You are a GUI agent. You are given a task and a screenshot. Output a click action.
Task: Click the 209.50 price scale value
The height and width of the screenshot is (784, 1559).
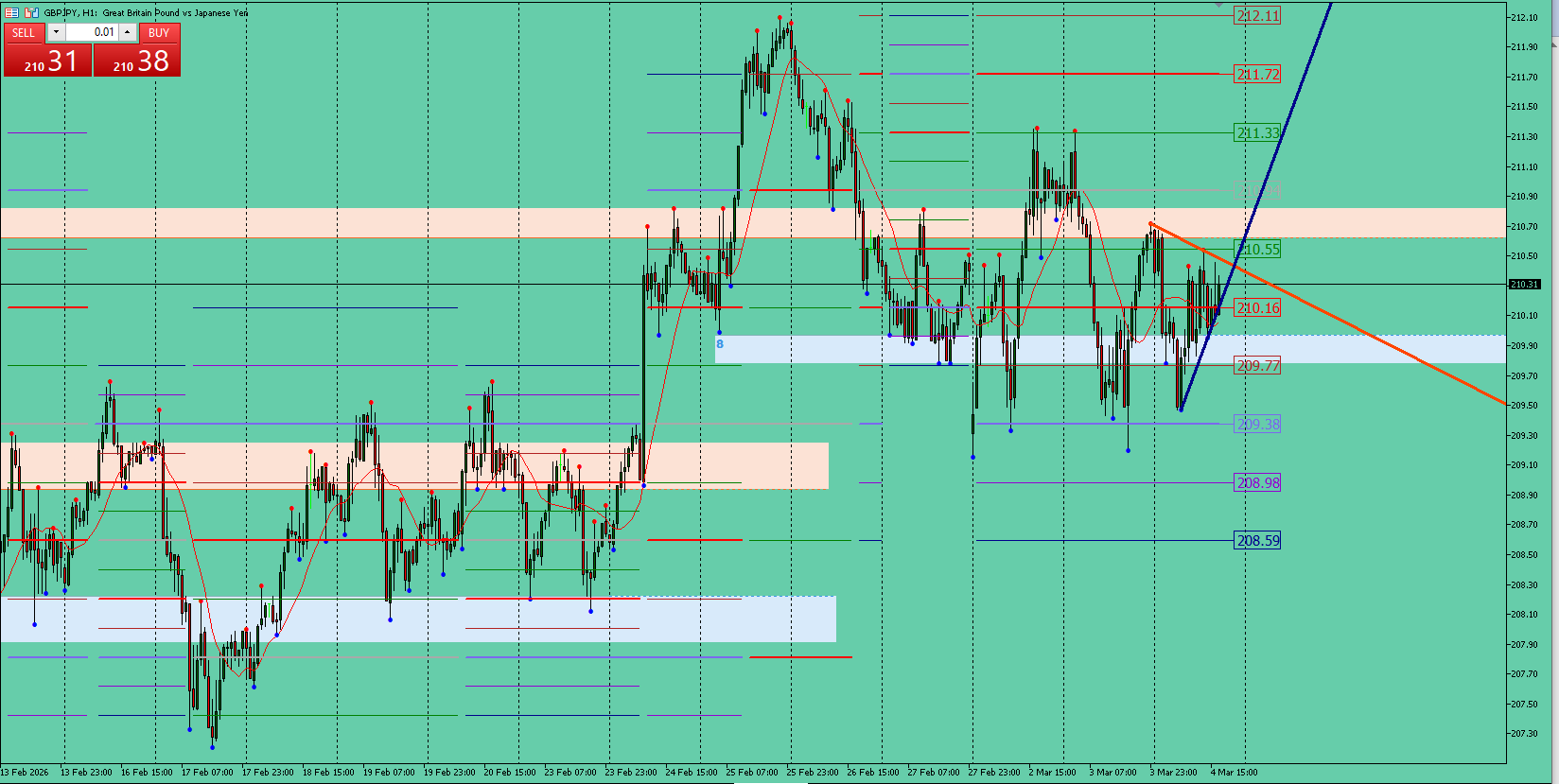(1524, 406)
